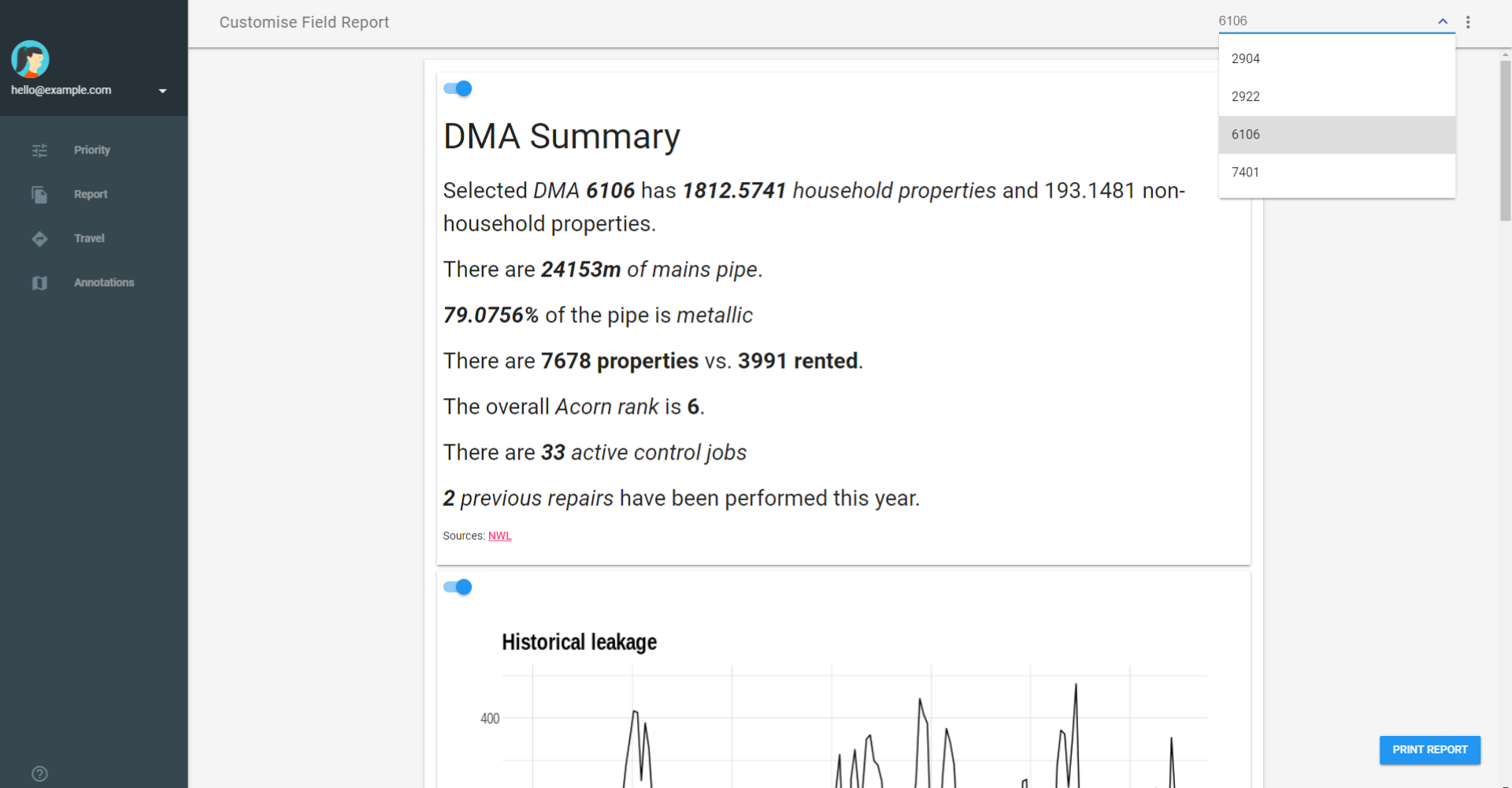The height and width of the screenshot is (788, 1512).
Task: Click the 'Acorn rank' text
Action: 607,407
